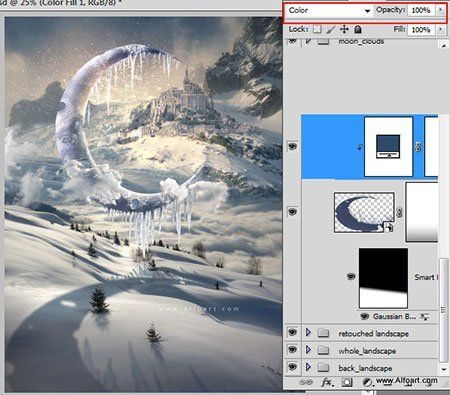Select the black-and-white smart filter mask thumbnail

click(x=383, y=278)
